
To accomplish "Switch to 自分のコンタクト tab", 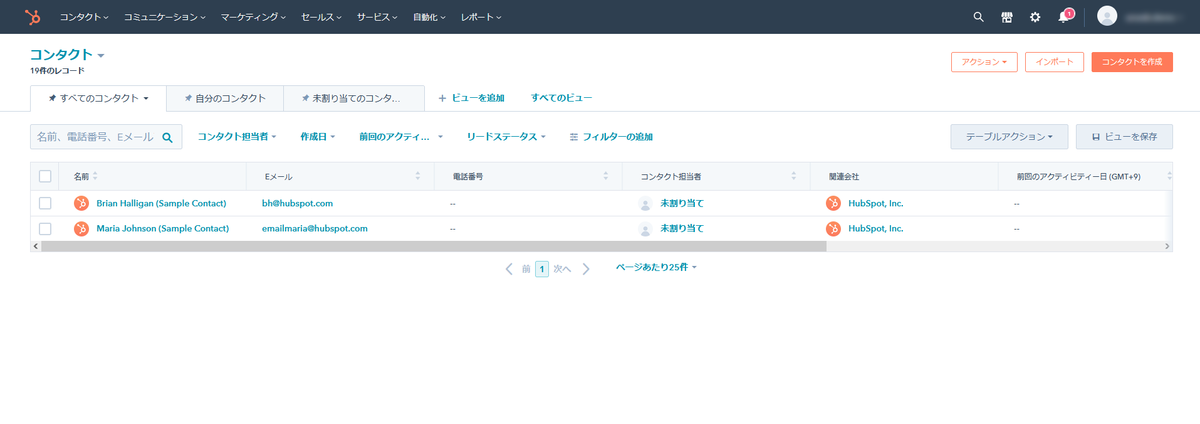I will (225, 98).
